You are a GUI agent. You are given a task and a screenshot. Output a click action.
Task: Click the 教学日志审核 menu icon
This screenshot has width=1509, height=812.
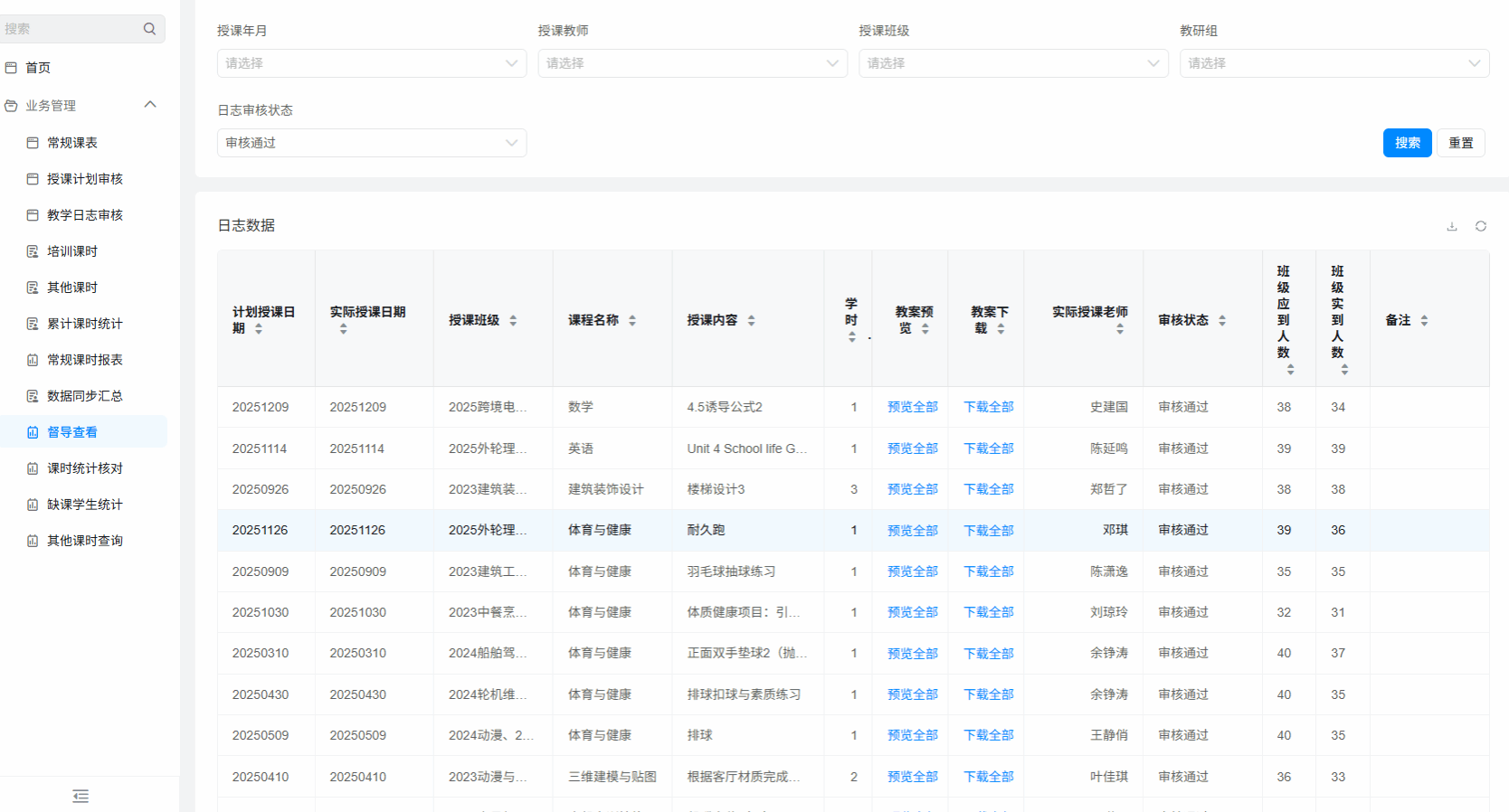(33, 215)
